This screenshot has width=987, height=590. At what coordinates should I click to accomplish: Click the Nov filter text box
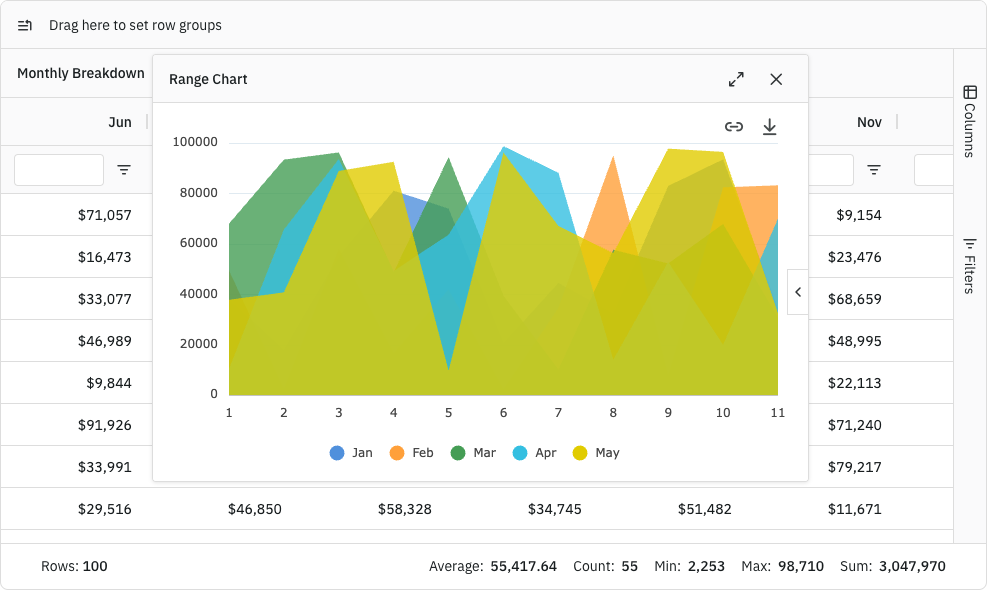click(830, 170)
